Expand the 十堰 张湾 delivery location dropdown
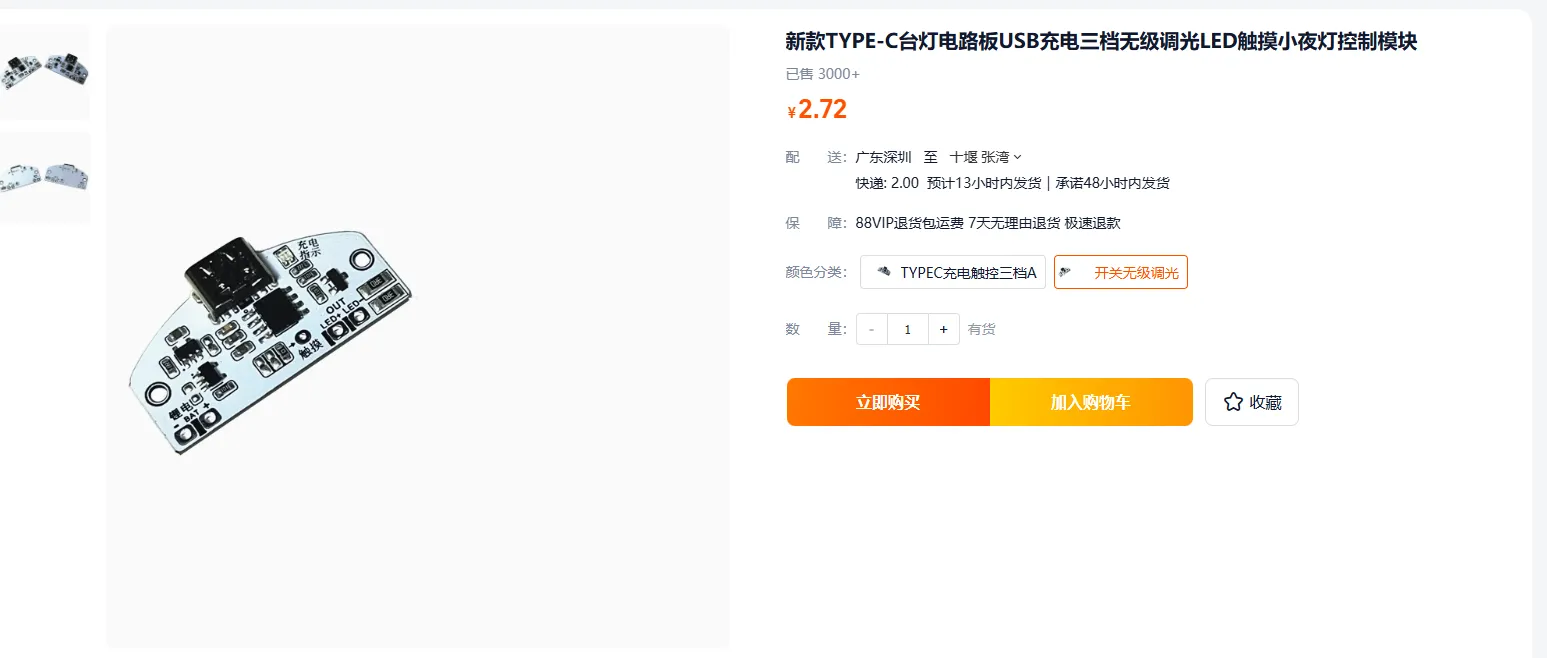 986,157
